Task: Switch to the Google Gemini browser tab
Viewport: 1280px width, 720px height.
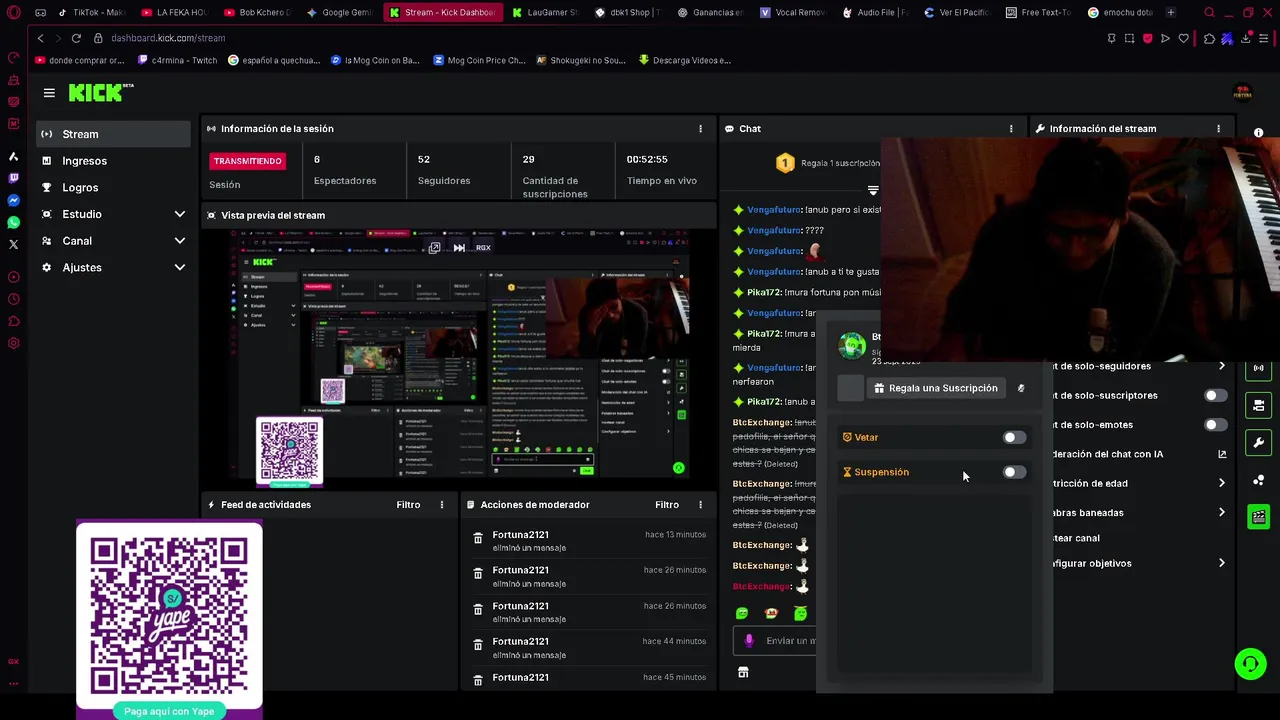Action: (x=339, y=13)
